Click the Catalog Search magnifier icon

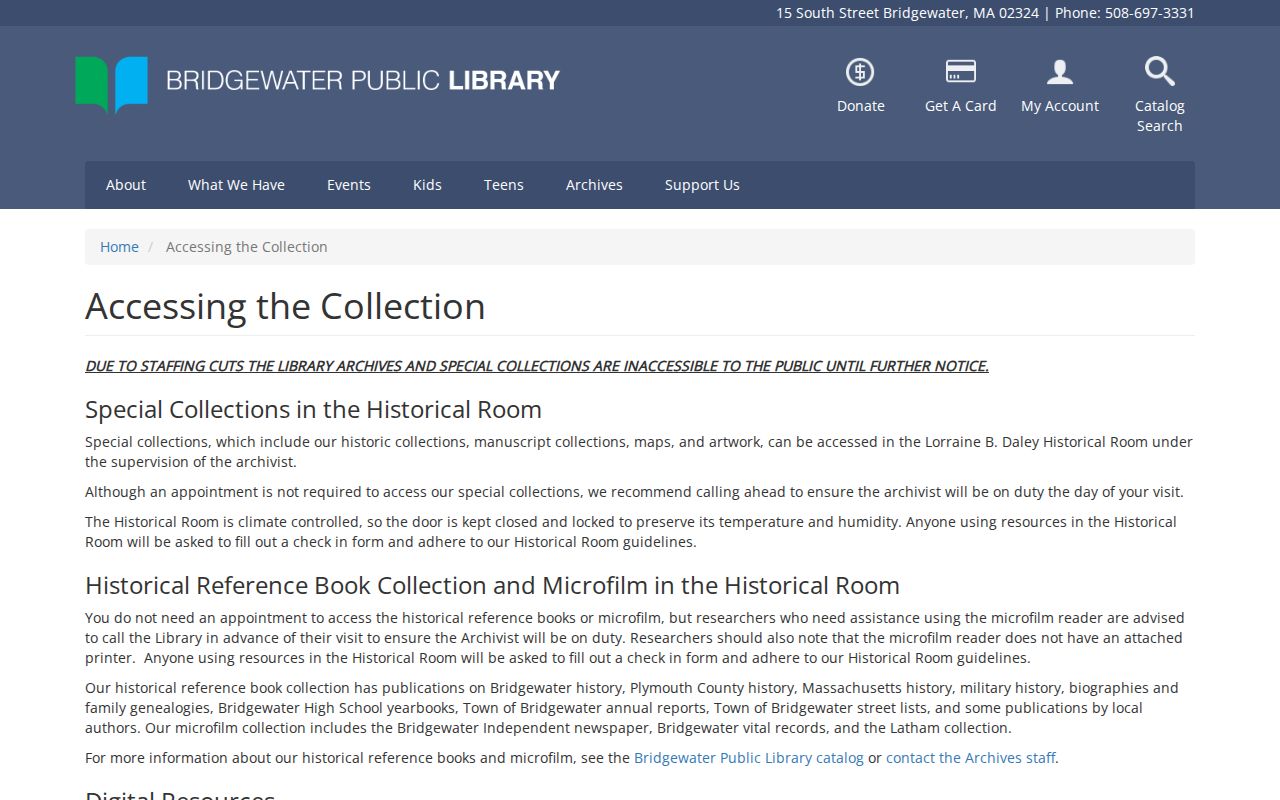point(1160,71)
